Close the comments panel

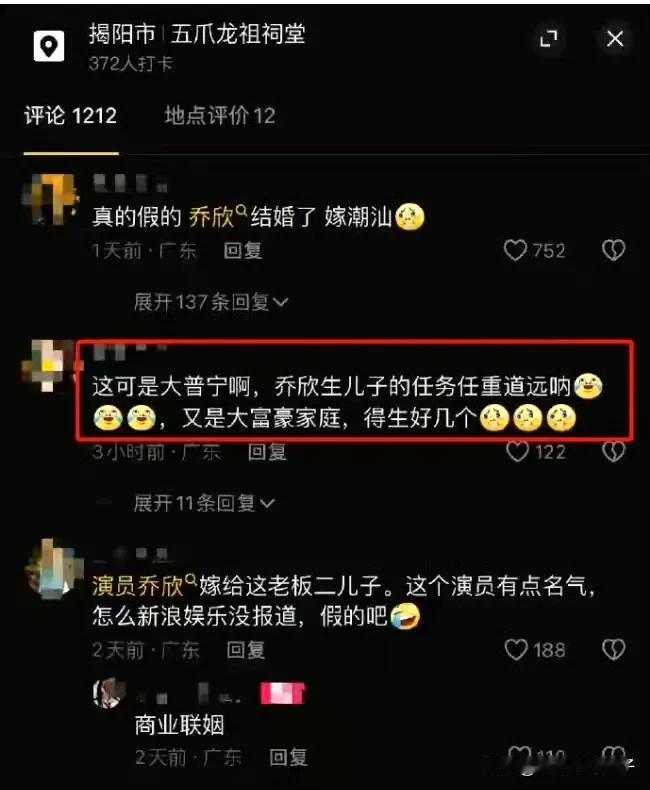[x=615, y=38]
